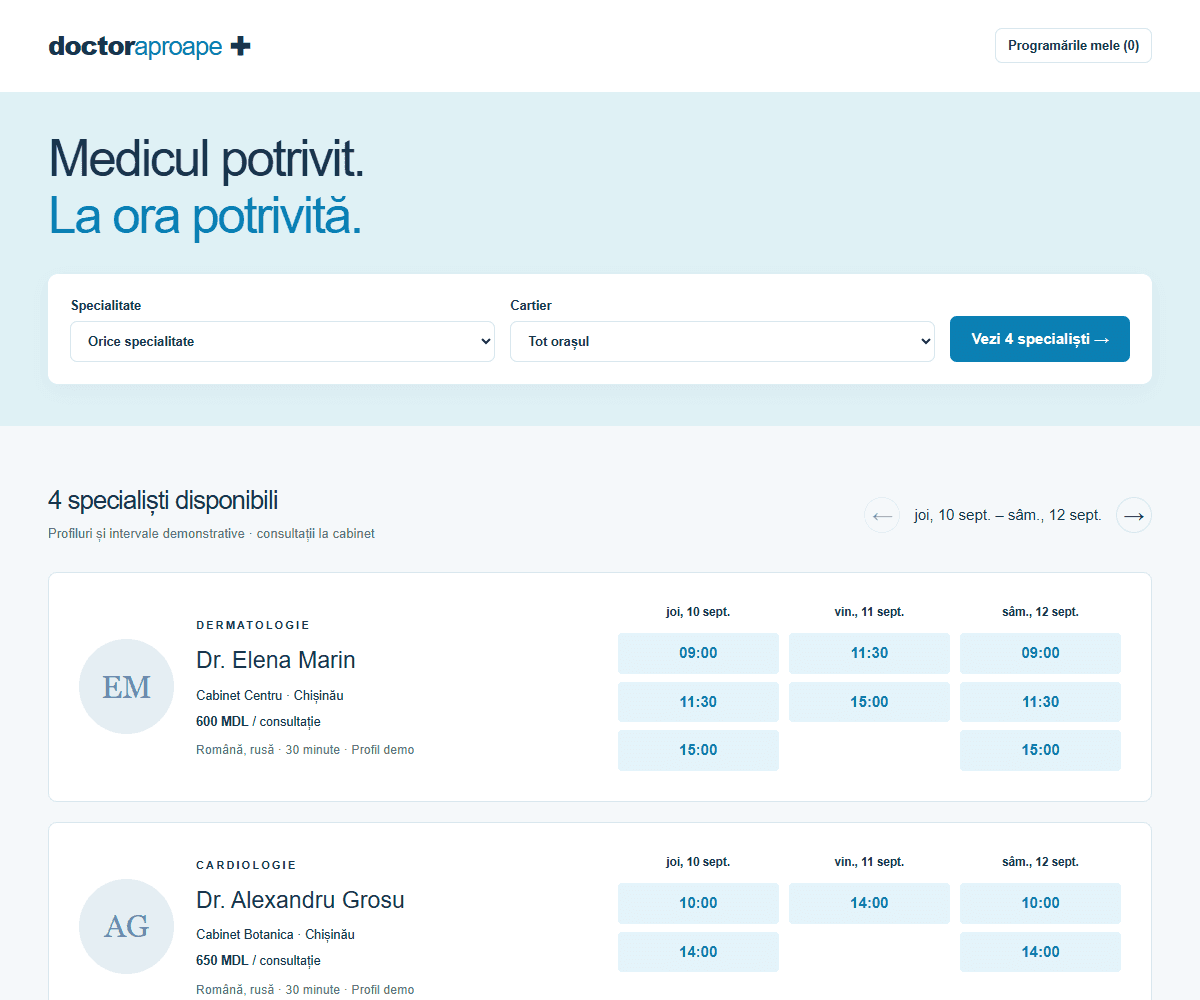Viewport: 1200px width, 1000px height.
Task: Open the Specialitate dropdown
Action: pos(282,341)
